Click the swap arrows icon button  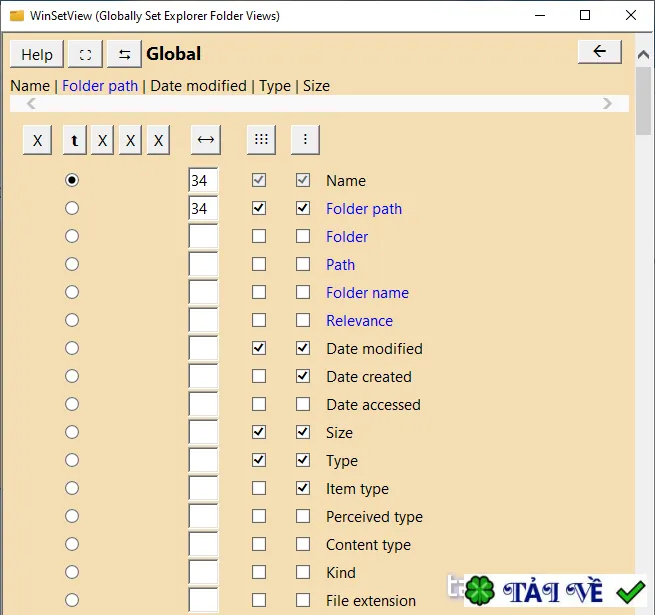(124, 54)
